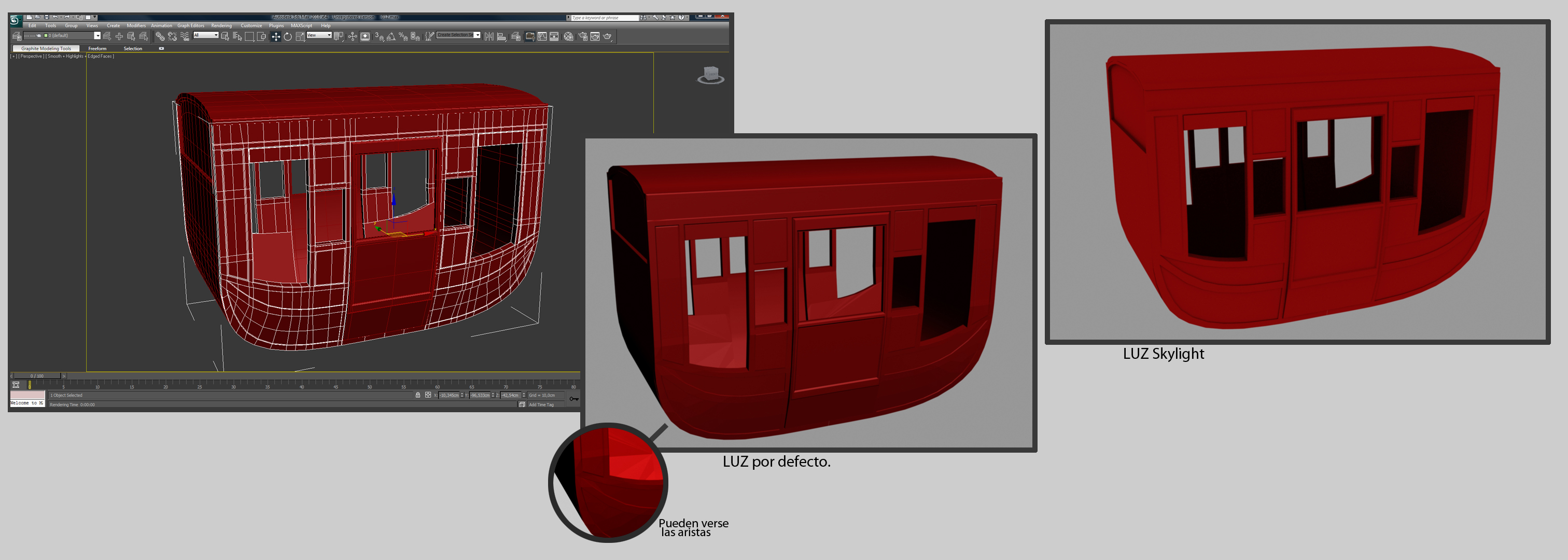
Task: Click the Select by Name icon
Action: pos(237,36)
